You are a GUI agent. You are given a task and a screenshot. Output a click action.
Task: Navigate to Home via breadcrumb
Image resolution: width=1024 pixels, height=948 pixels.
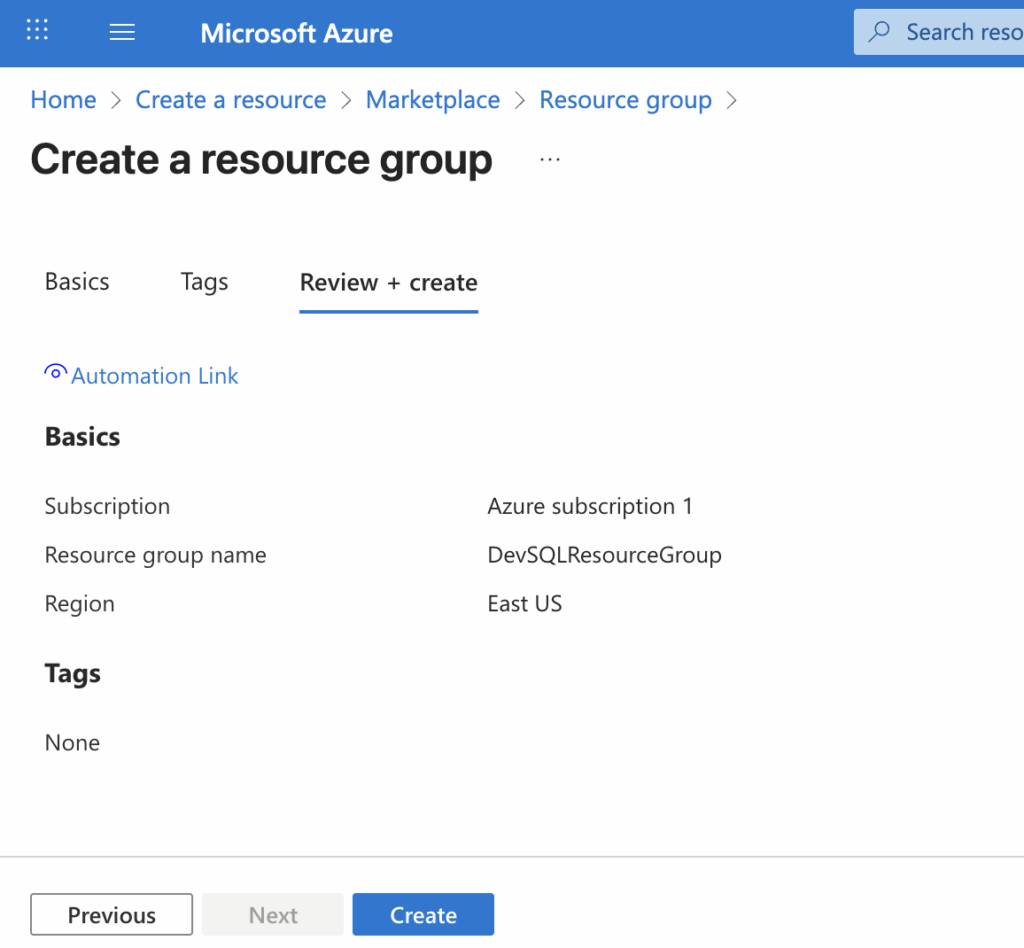63,99
